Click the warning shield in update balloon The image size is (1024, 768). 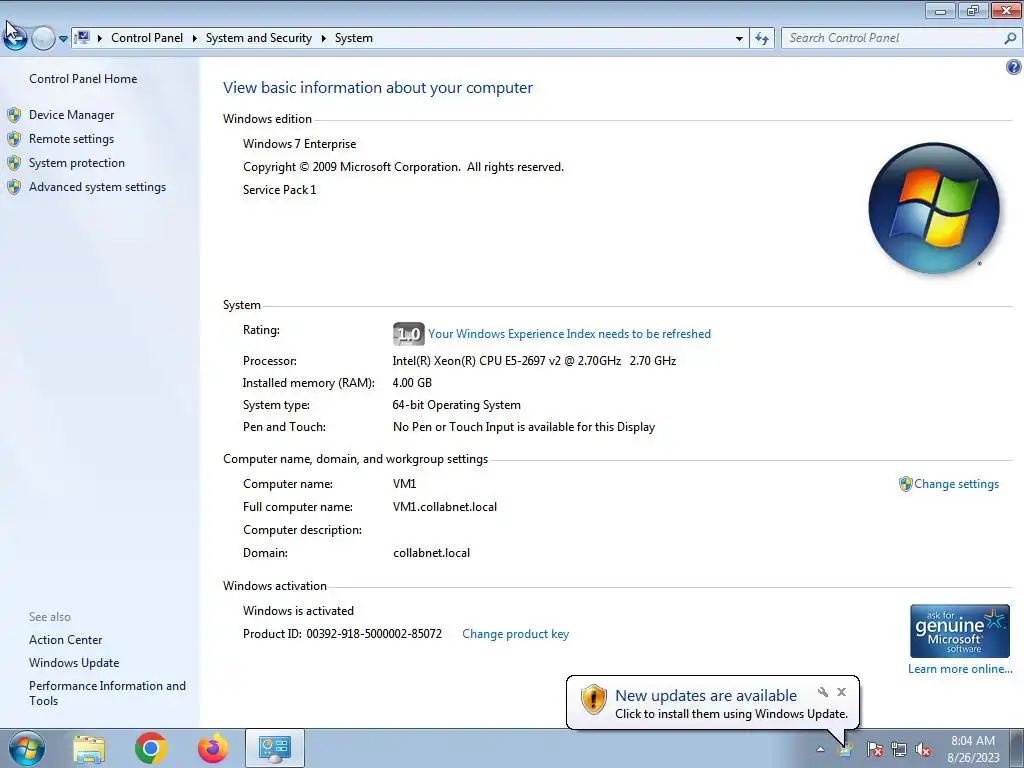(593, 699)
